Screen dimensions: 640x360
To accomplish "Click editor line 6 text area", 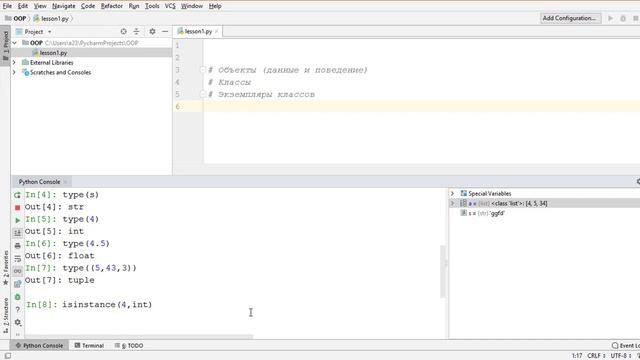I will (x=422, y=107).
